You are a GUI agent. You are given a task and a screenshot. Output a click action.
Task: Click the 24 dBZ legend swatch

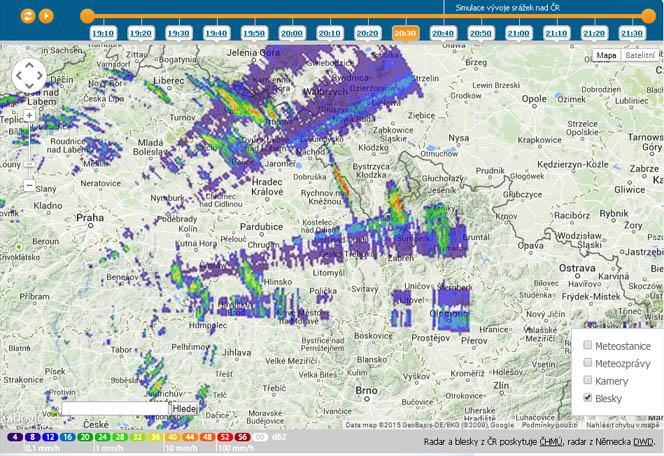102,437
